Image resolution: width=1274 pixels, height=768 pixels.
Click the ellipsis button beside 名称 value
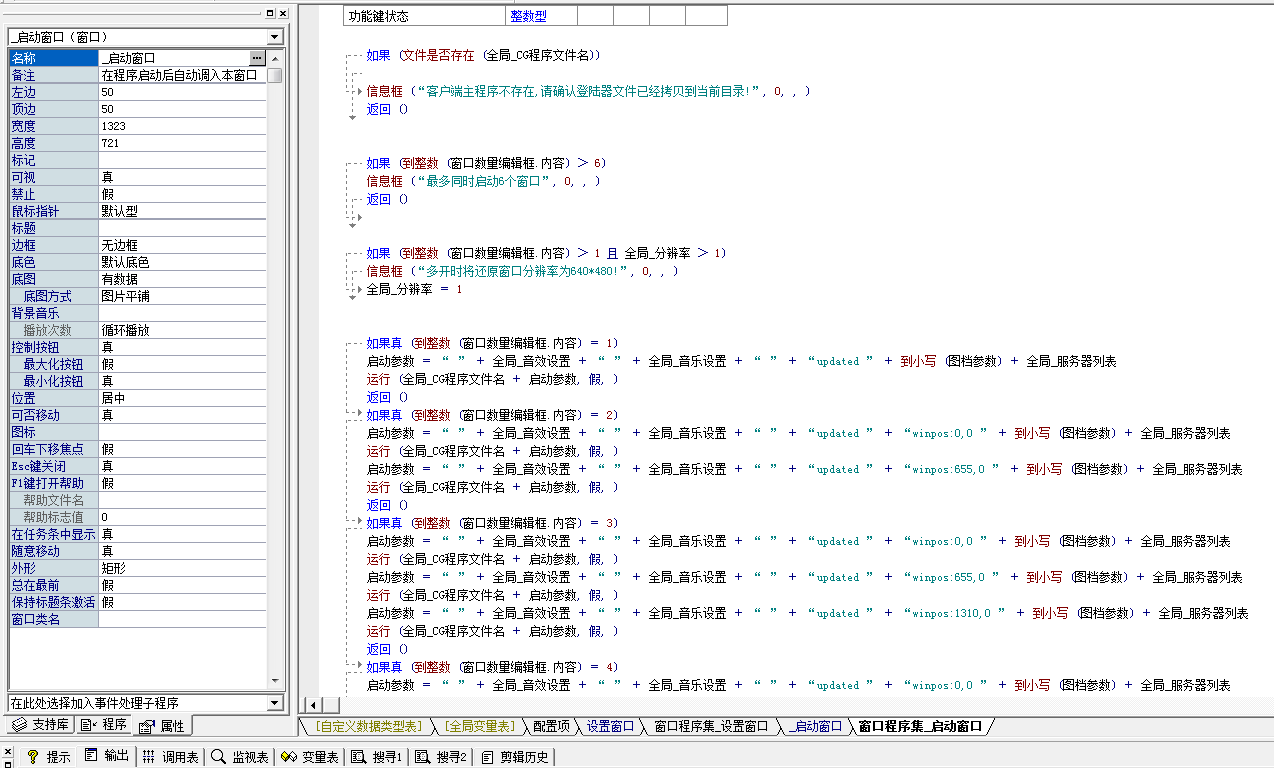pos(257,58)
